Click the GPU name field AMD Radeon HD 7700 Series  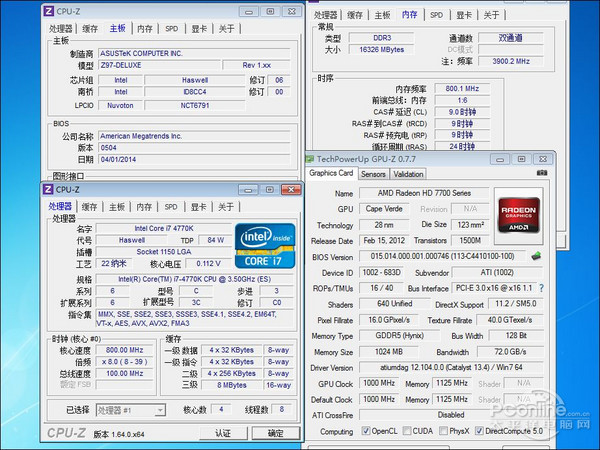click(x=425, y=193)
